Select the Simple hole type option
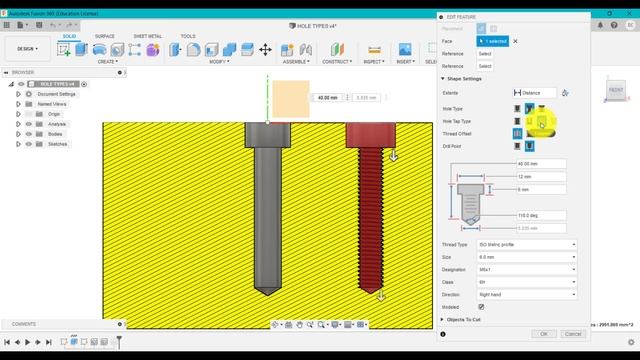The height and width of the screenshot is (360, 640). tap(517, 109)
